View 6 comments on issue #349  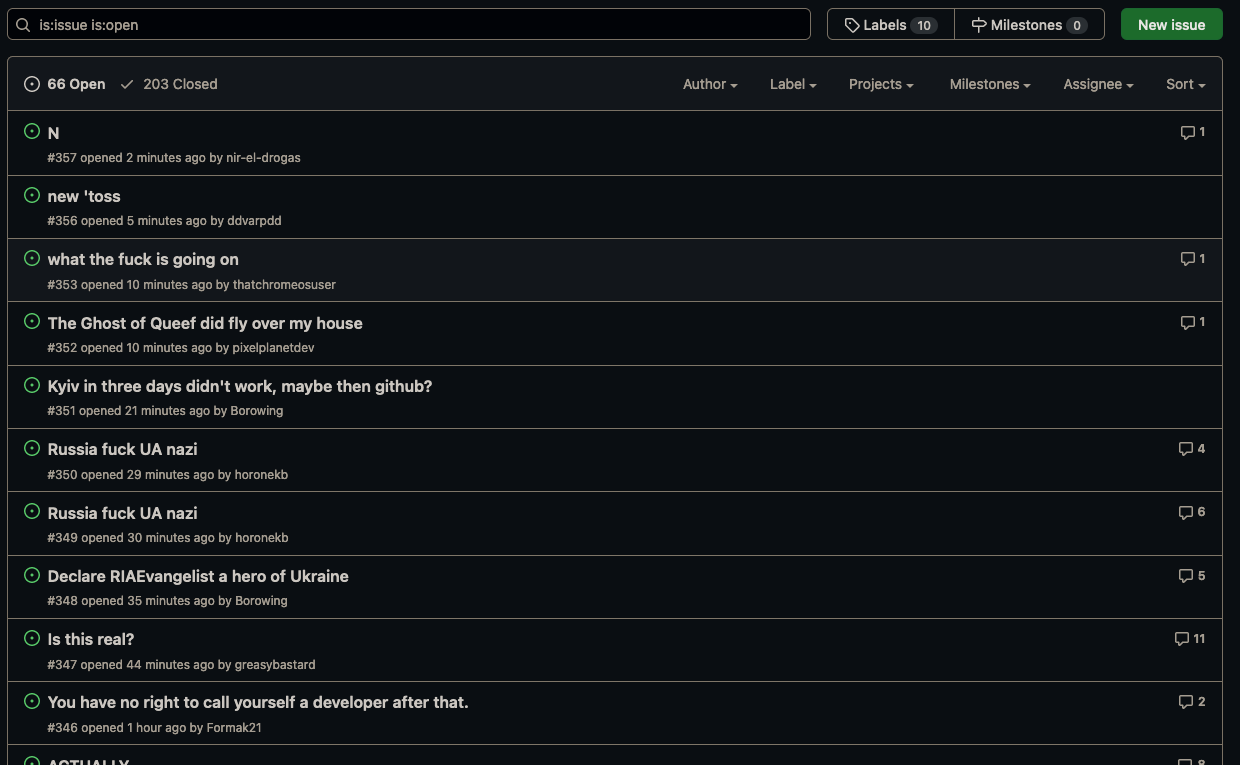(1191, 512)
